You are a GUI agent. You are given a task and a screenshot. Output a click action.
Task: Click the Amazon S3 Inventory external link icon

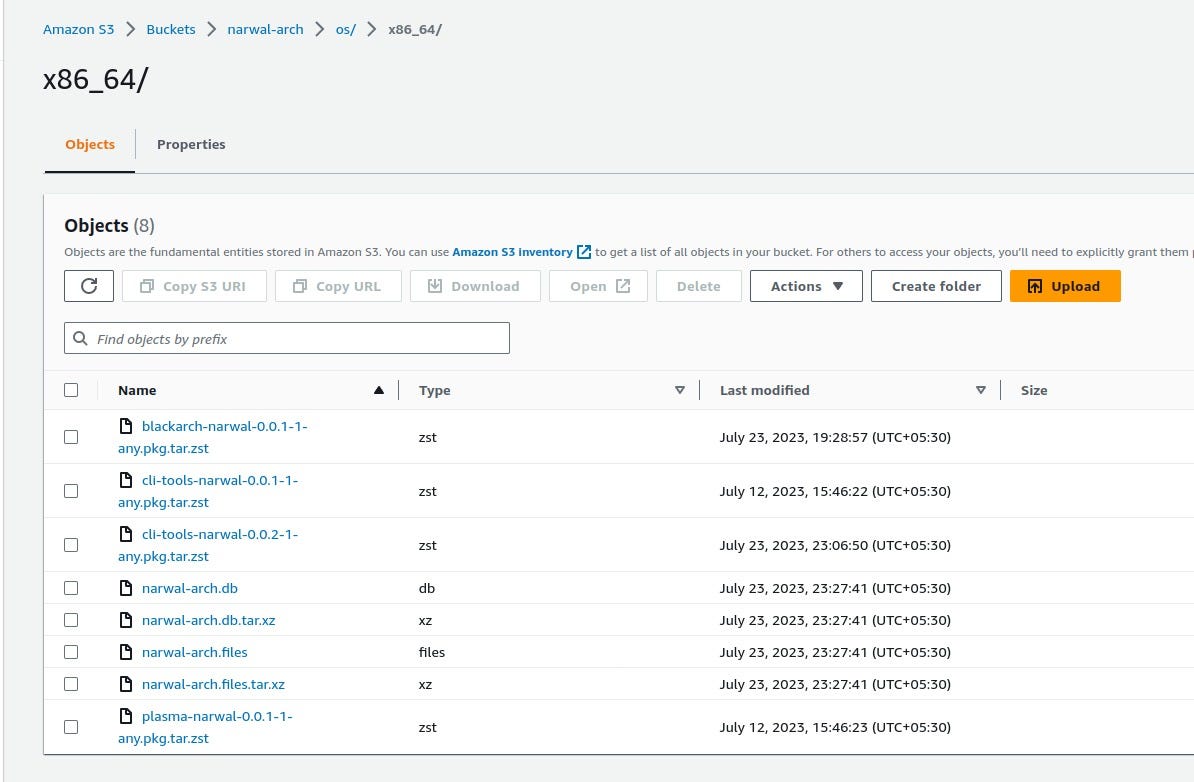pos(583,251)
